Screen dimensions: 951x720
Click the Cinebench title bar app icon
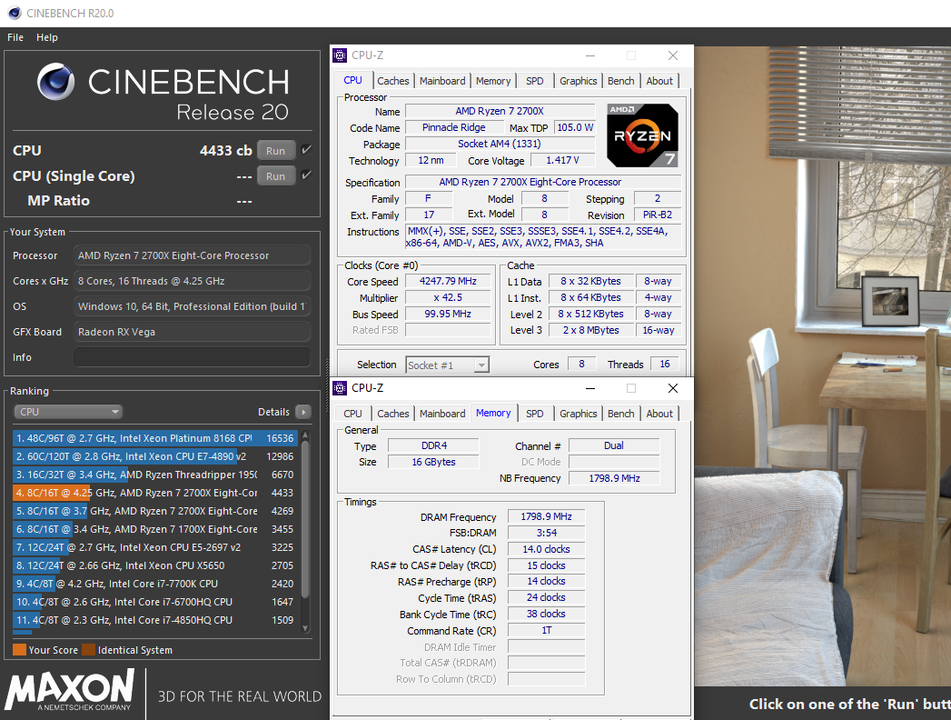tap(15, 13)
